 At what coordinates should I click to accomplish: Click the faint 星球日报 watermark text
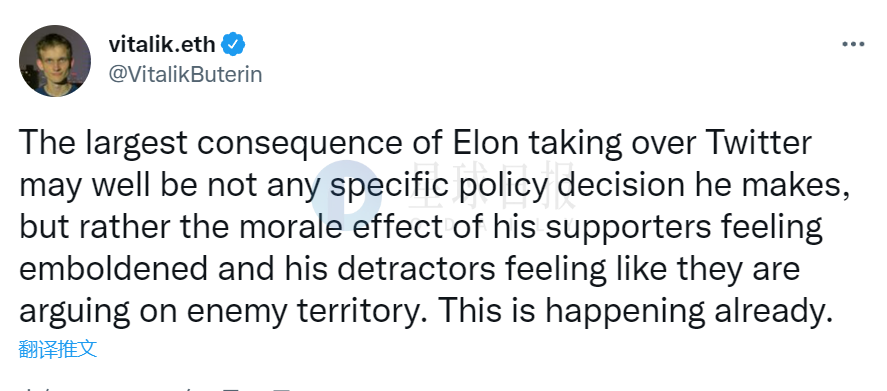click(493, 186)
